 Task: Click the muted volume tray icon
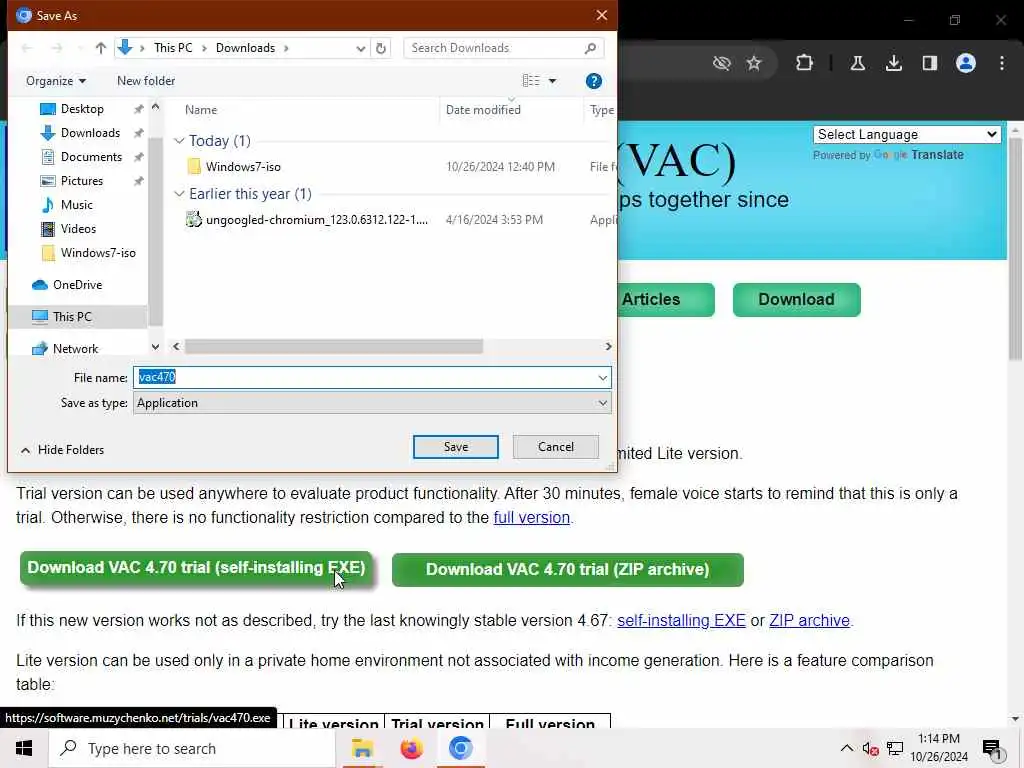(870, 748)
